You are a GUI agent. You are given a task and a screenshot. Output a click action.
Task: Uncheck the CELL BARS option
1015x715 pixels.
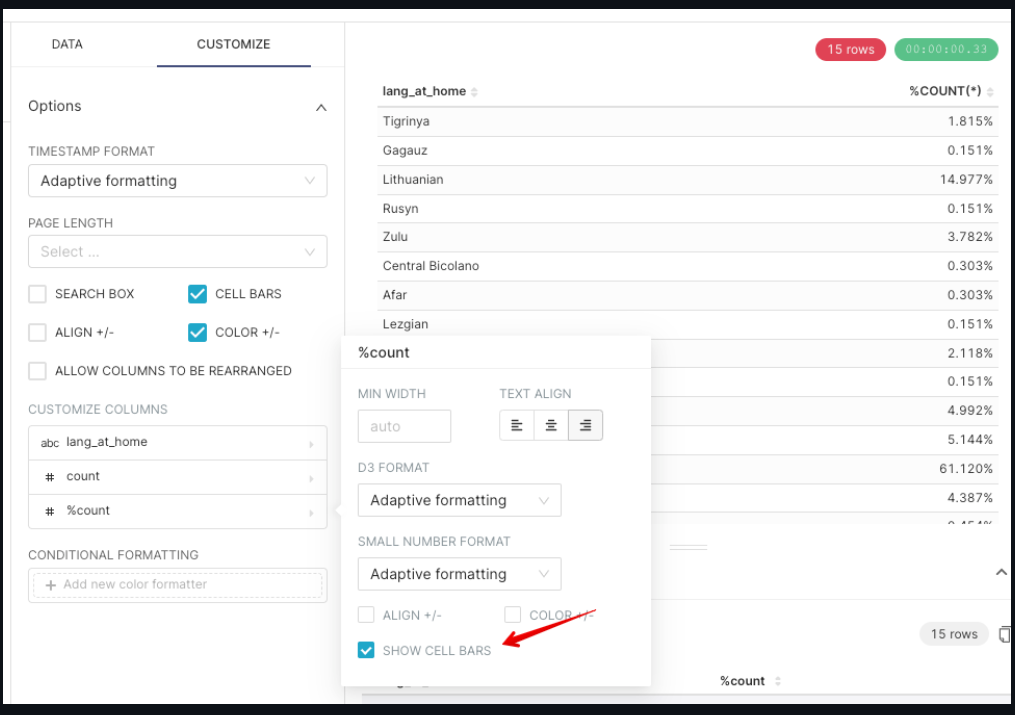point(197,294)
